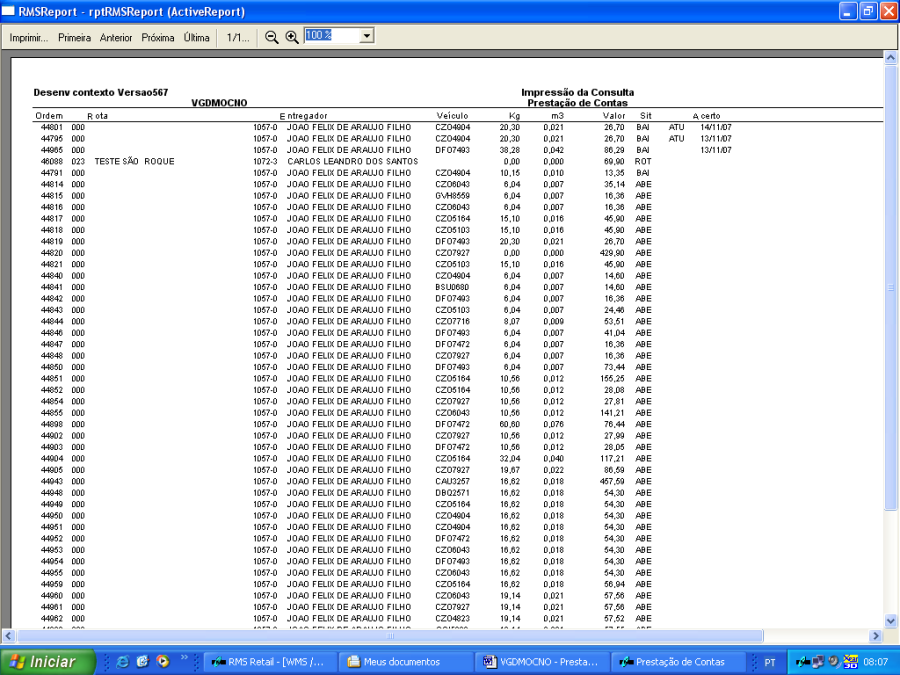Screen dimensions: 900x675
Task: Click the 100% zoom input field
Action: pos(332,36)
